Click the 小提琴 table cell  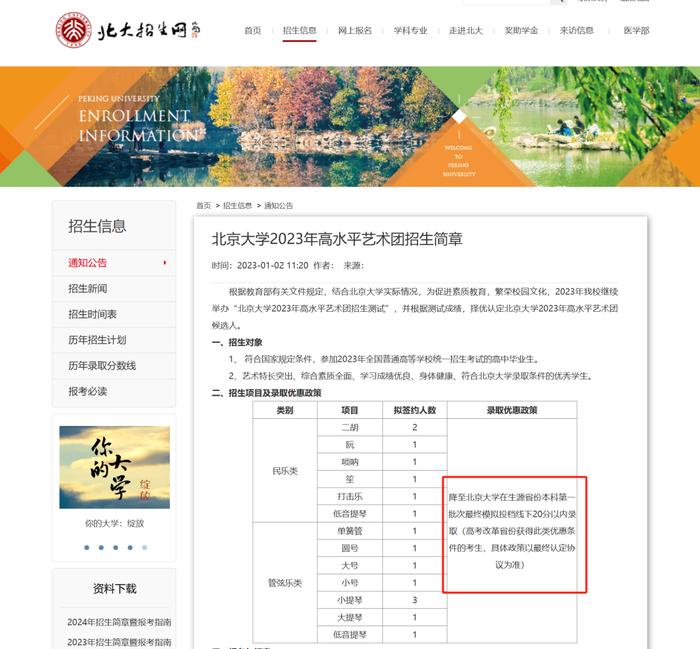tap(350, 600)
